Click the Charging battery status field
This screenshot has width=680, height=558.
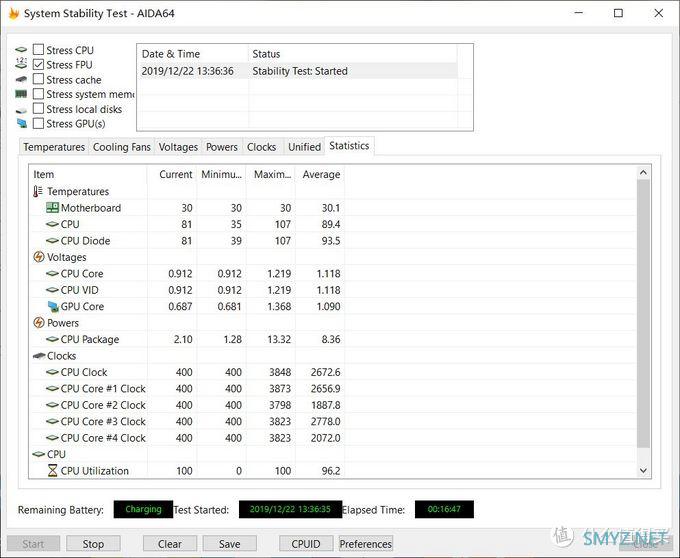pyautogui.click(x=143, y=509)
